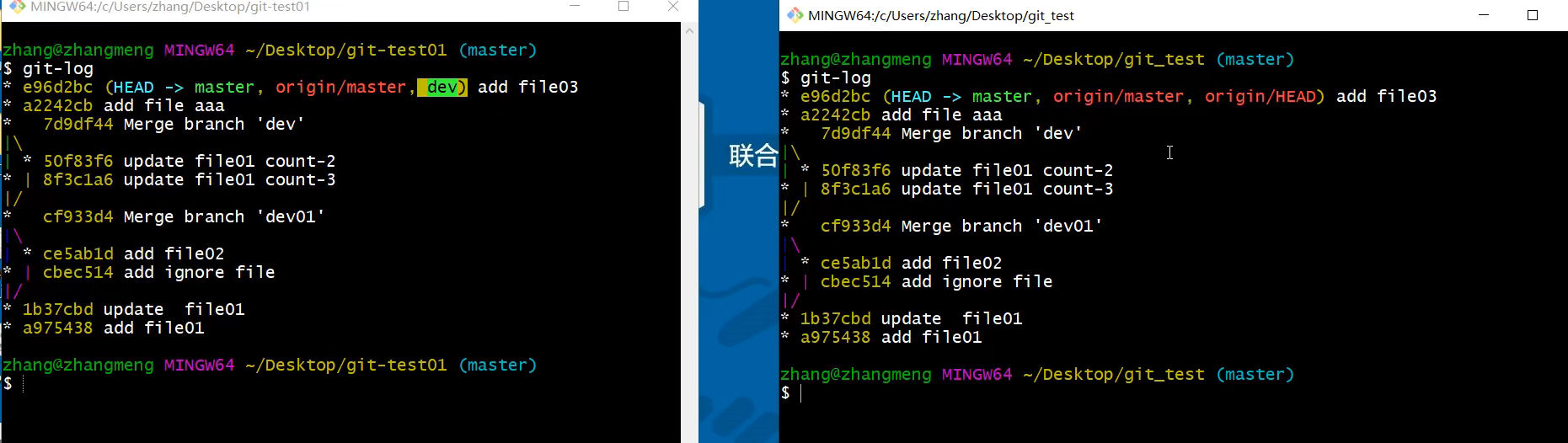The width and height of the screenshot is (1568, 443).
Task: Click the empty bottom prompt in git-test01 window
Action: point(13,384)
